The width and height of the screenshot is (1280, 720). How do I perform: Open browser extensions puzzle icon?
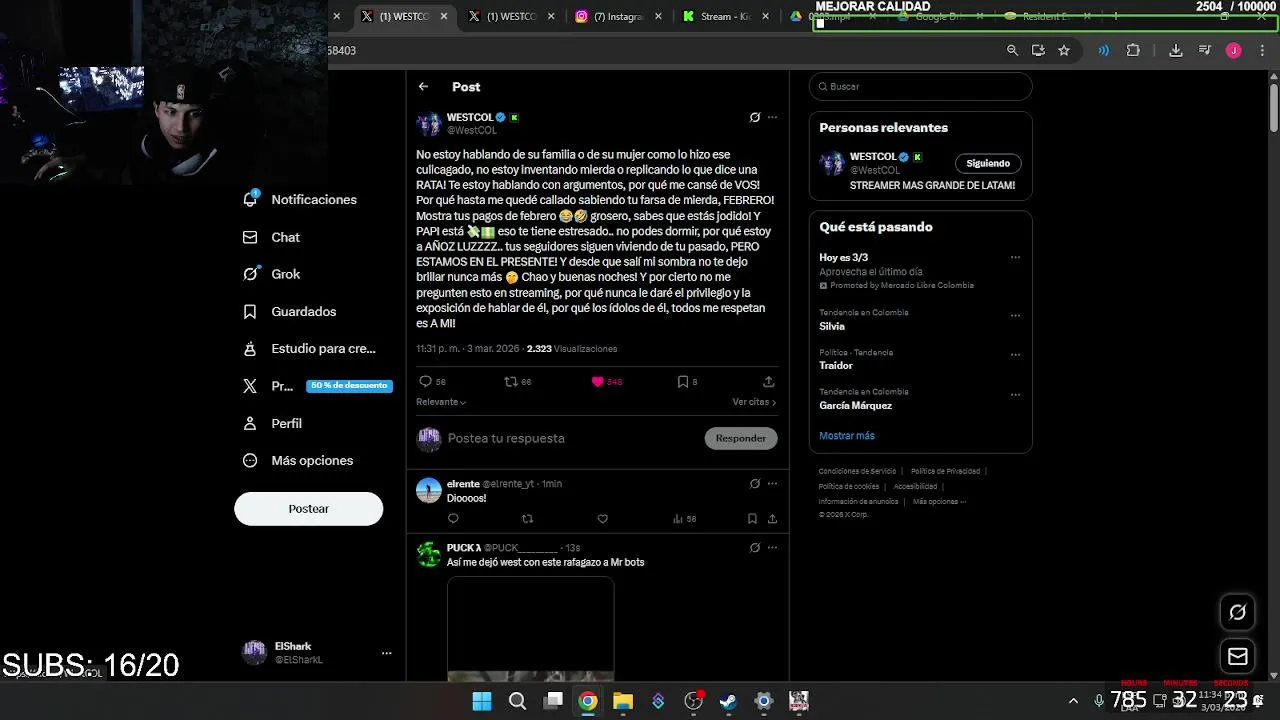(1133, 50)
